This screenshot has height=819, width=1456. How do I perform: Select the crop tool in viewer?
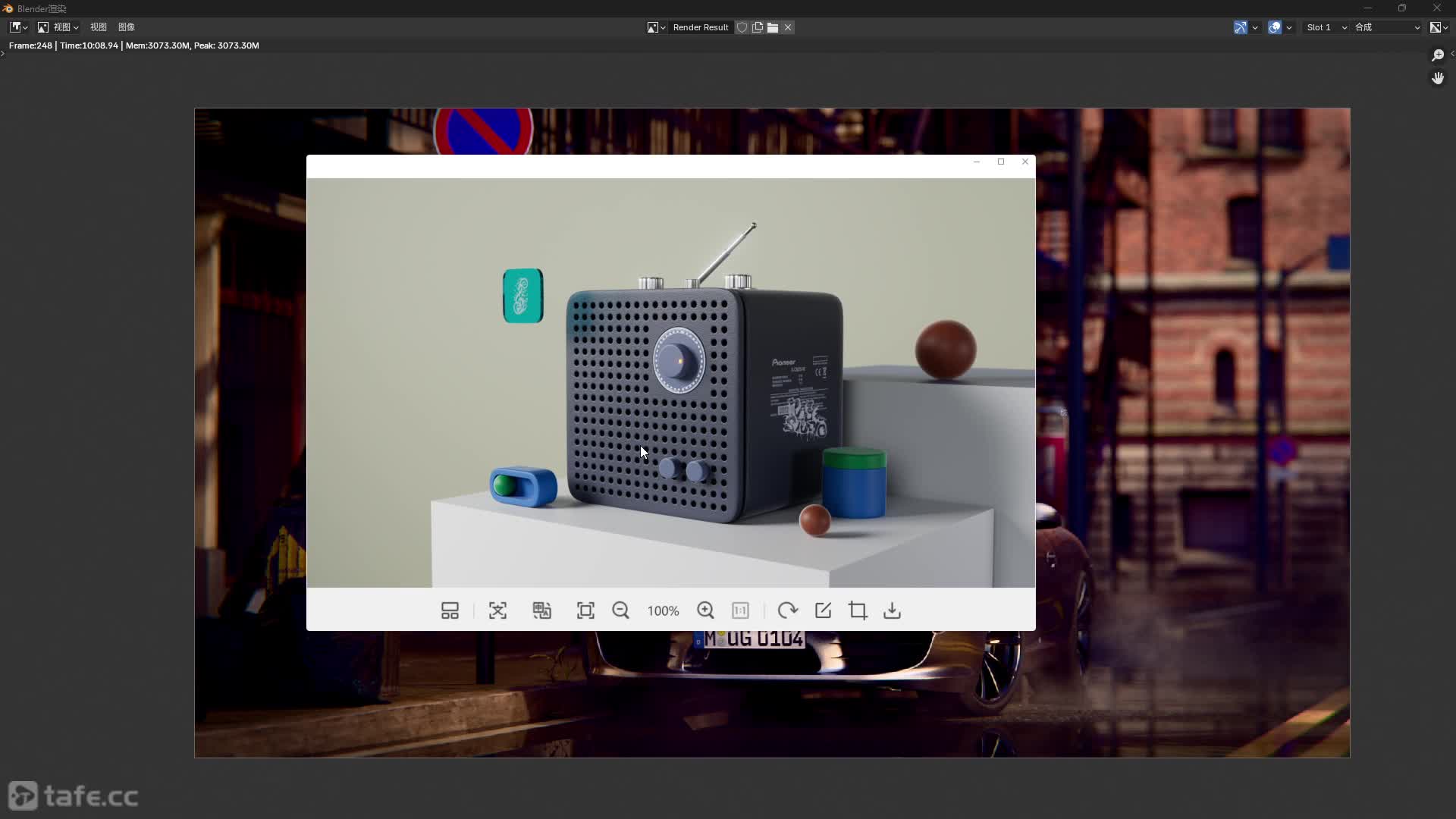(x=858, y=610)
